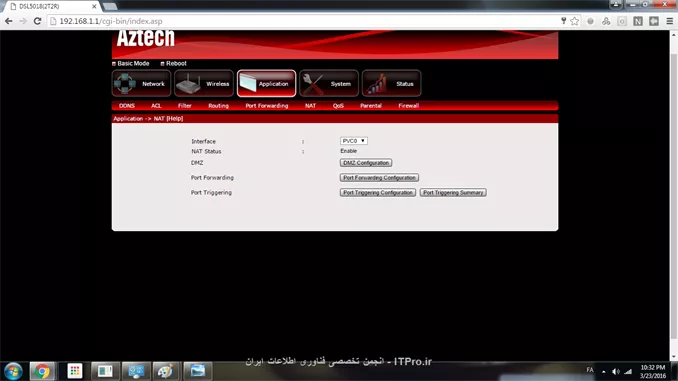678x381 pixels.
Task: Click the FA language indicator
Action: pyautogui.click(x=590, y=370)
